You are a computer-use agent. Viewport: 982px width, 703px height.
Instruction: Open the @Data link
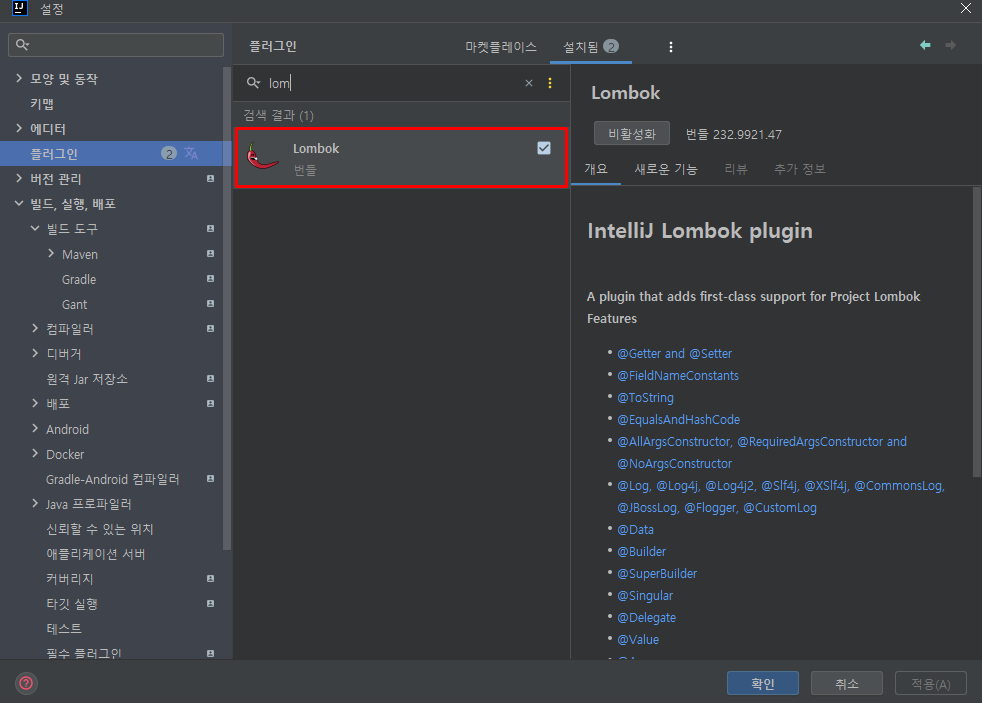point(636,530)
